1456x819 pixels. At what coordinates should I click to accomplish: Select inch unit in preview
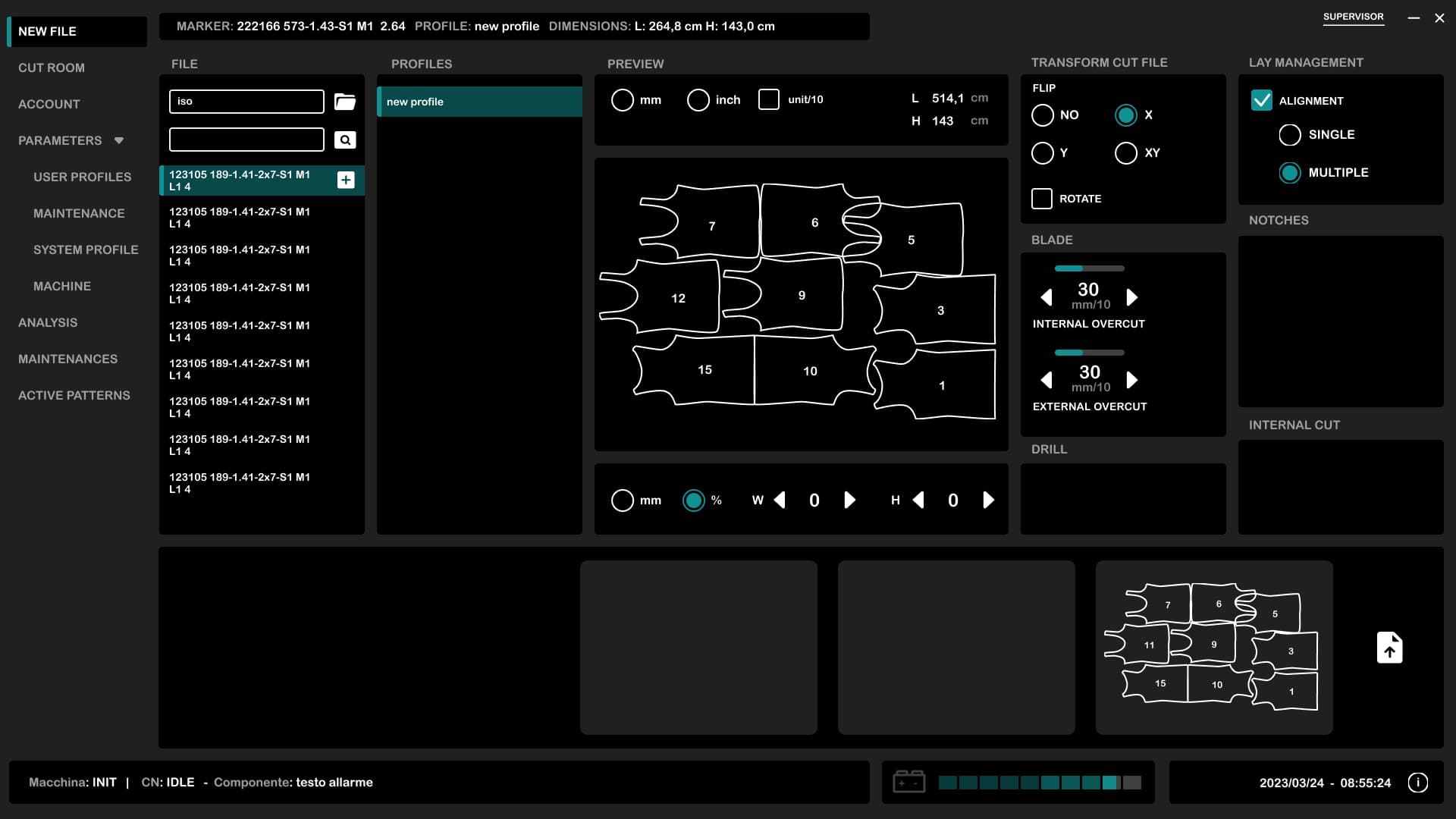point(698,100)
